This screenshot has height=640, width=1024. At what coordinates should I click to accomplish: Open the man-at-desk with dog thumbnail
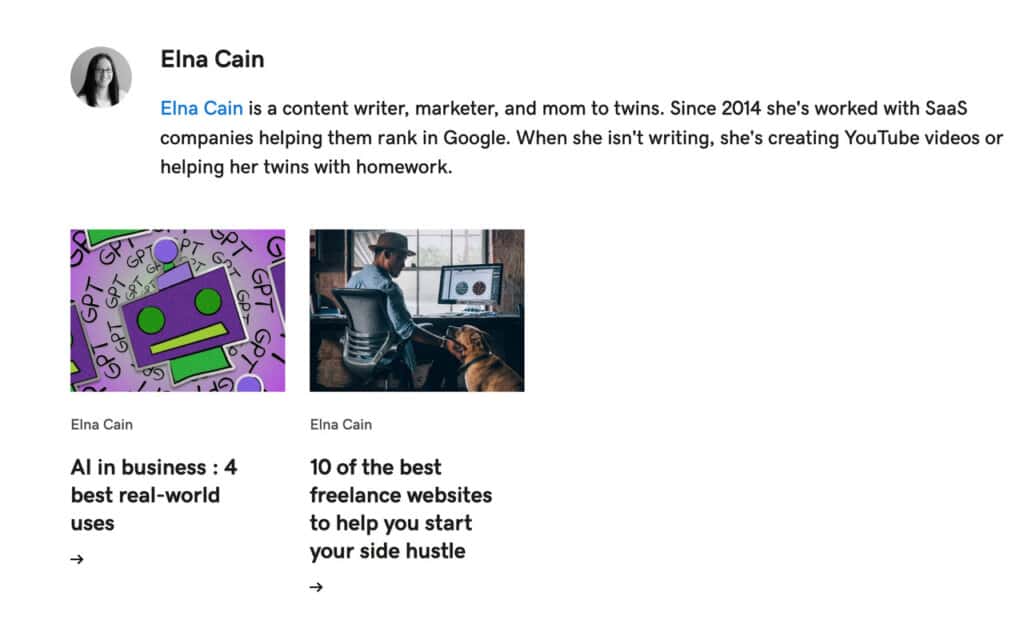[416, 310]
